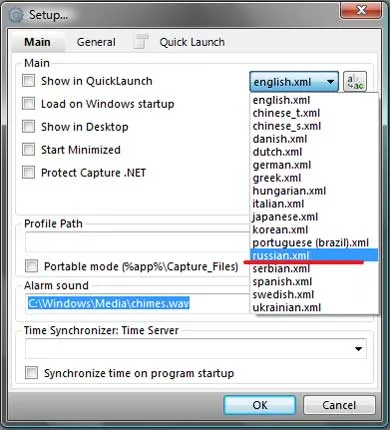
Task: Pick swedish.xml language option
Action: pyautogui.click(x=314, y=295)
